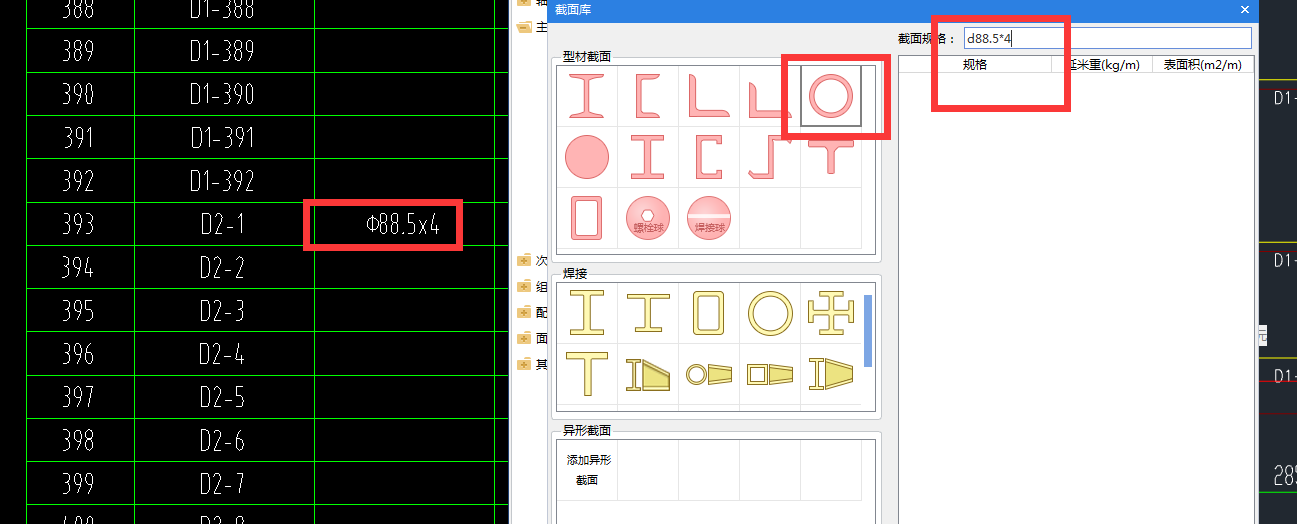Pick the rectangular tube profile section
This screenshot has width=1297, height=524.
pos(587,218)
